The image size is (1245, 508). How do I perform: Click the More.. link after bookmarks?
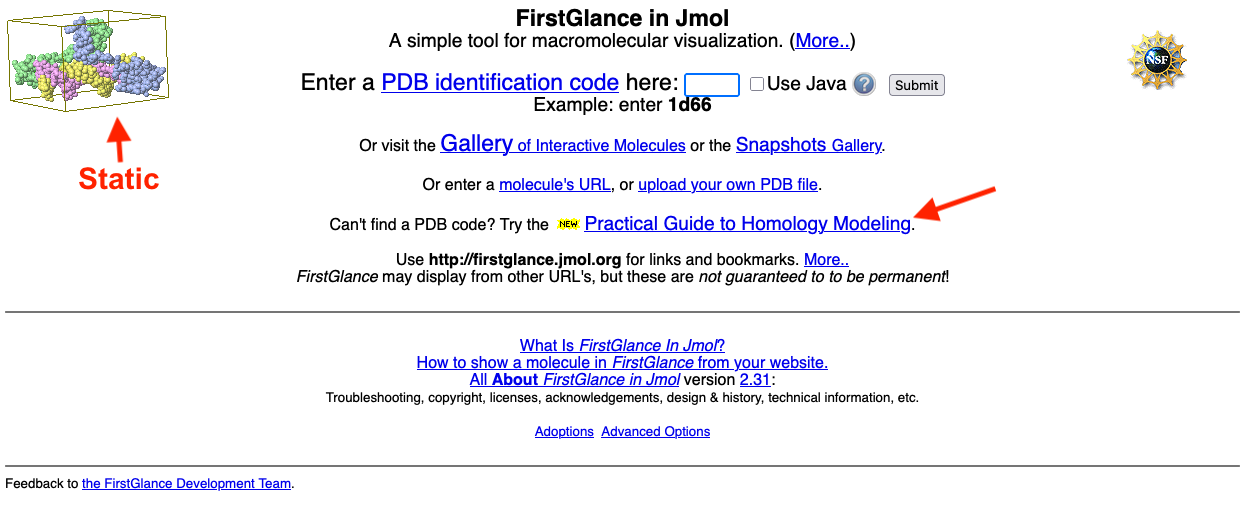[x=826, y=260]
